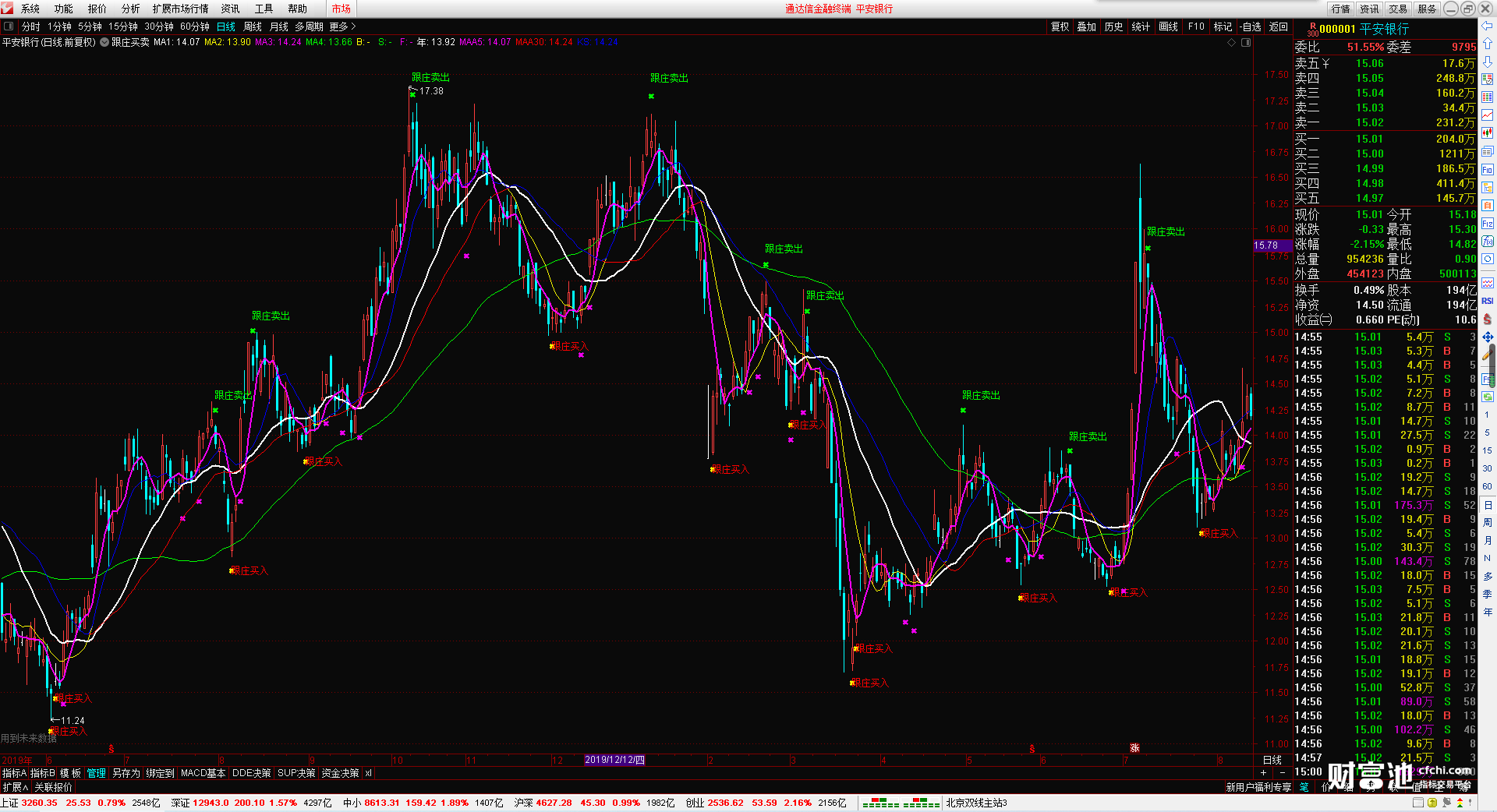The image size is (1497, 812).
Task: Click the 历史 history button
Action: coord(1113,26)
